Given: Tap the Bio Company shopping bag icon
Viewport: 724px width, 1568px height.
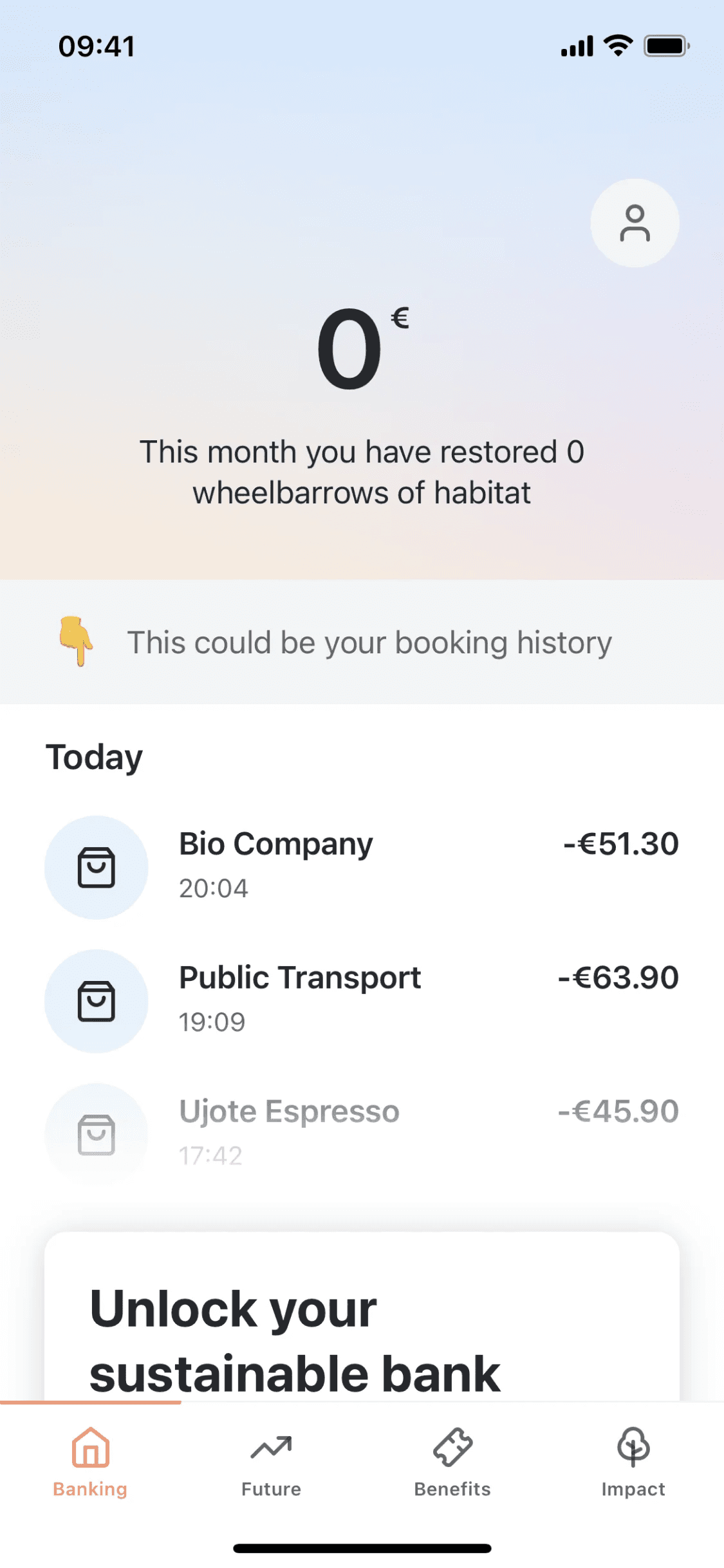Looking at the screenshot, I should (97, 867).
